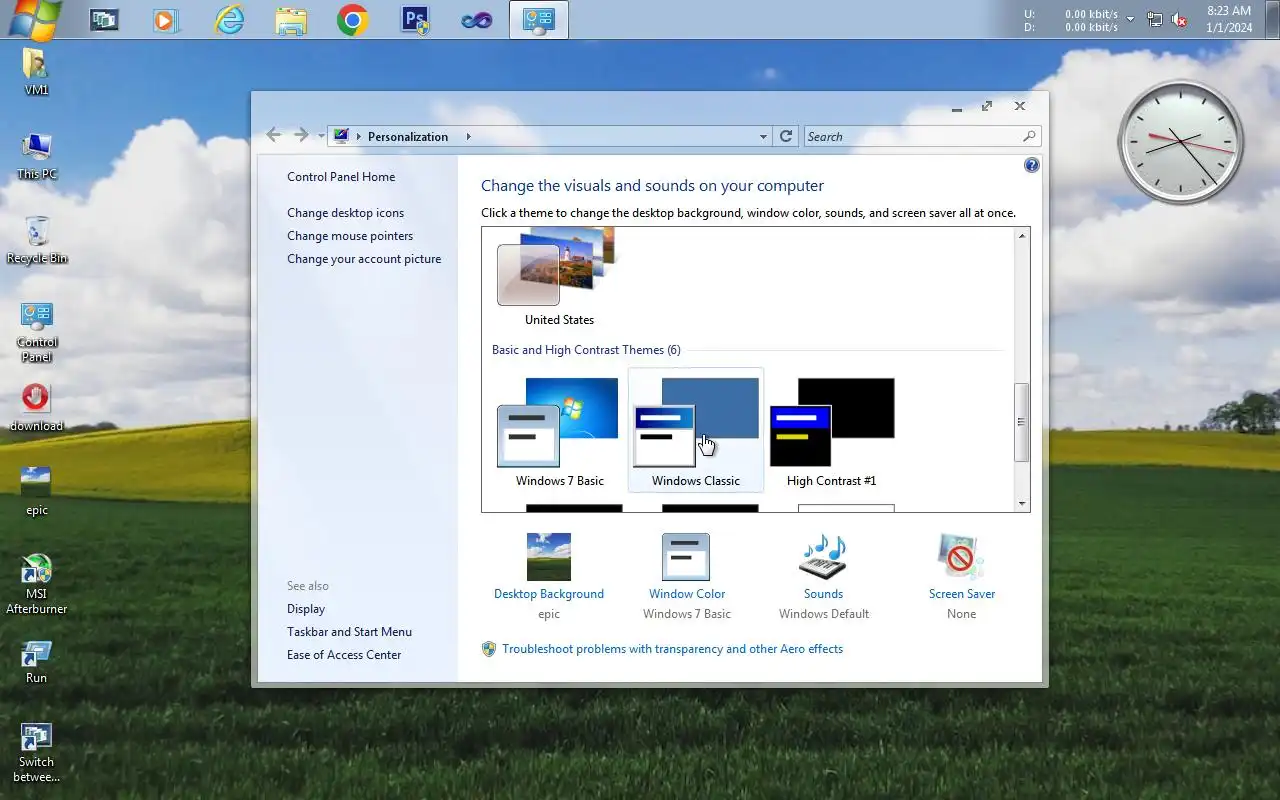
Task: Open the first taskbar monitor app icon
Action: 103,19
